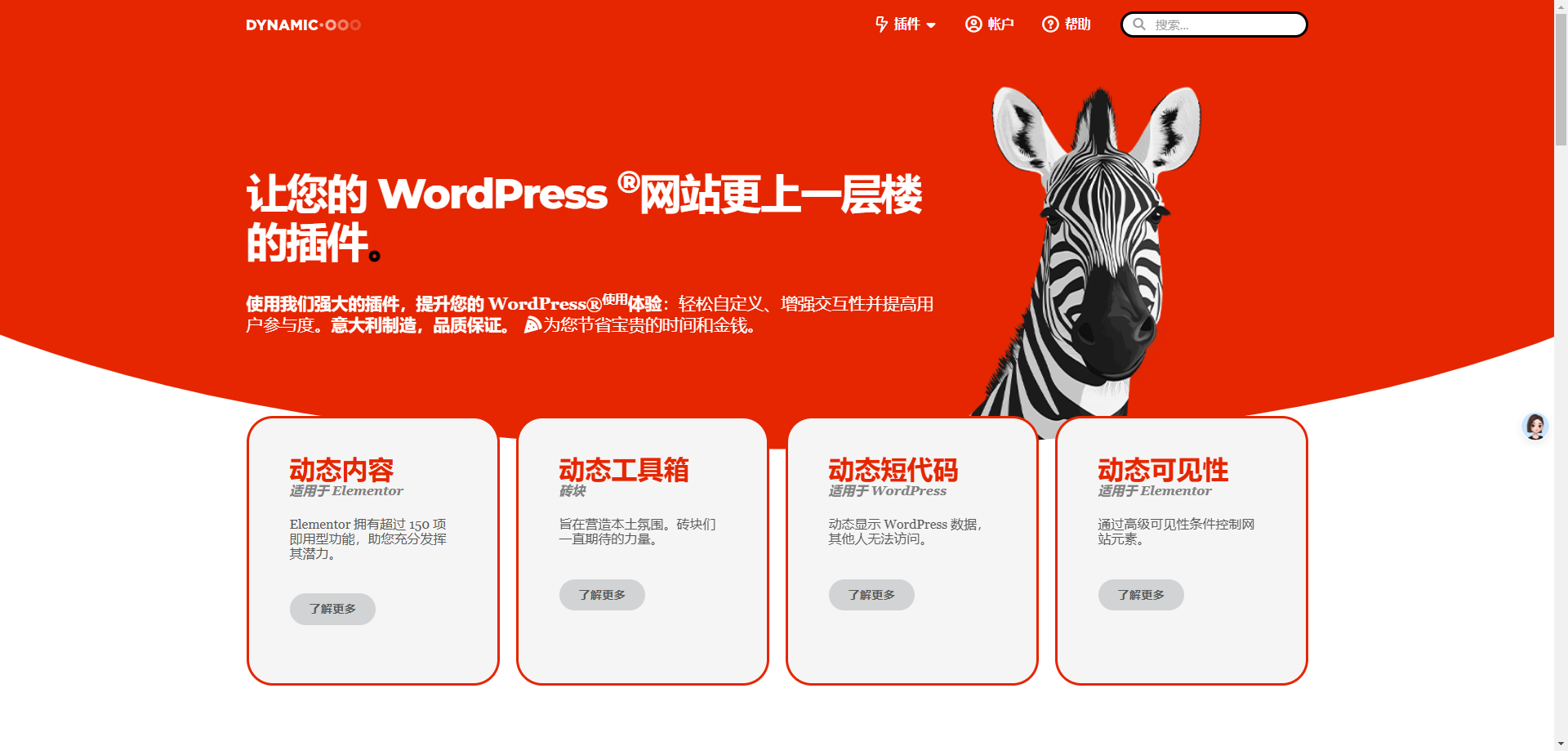1568x751 pixels.
Task: Click the question mark icon beside 帮助
Action: (x=1049, y=25)
